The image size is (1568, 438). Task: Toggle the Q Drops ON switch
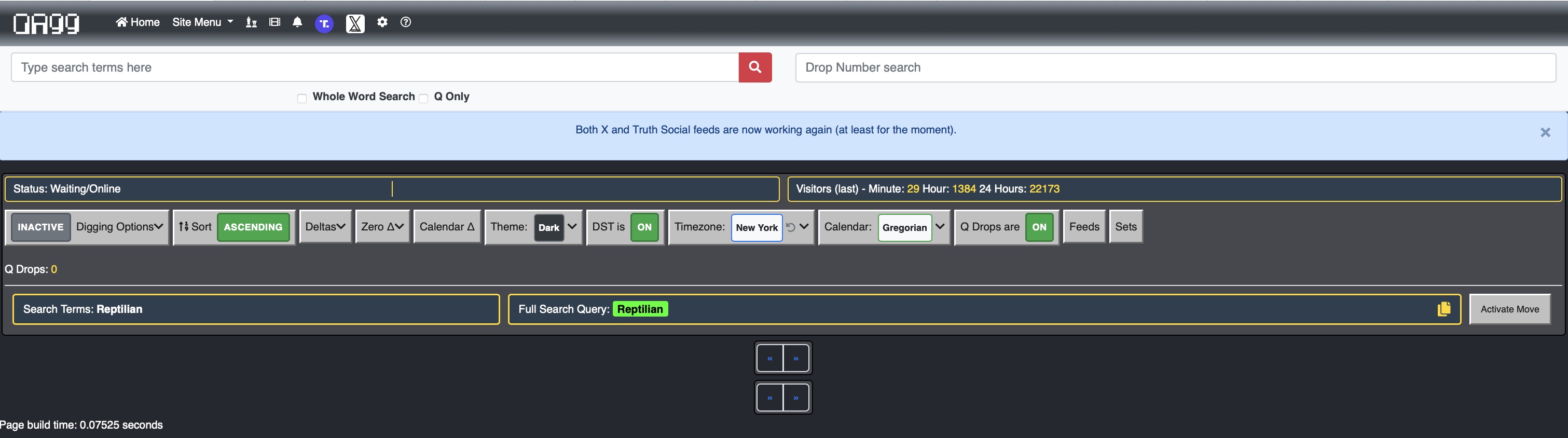[x=1039, y=227]
